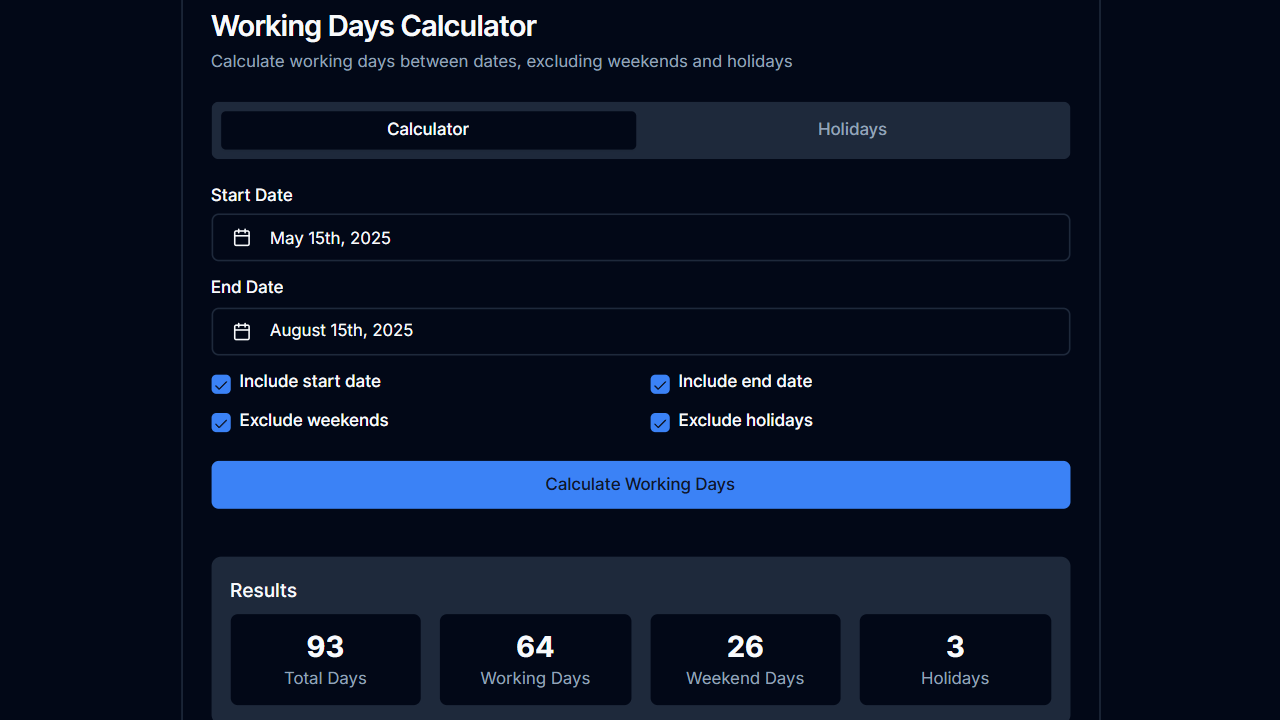
Task: Select the Weekend Days result card
Action: 745,659
